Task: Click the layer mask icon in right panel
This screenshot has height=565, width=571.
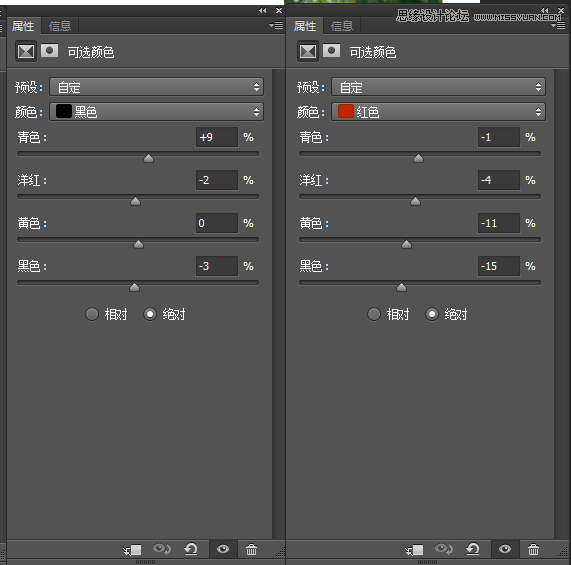Action: [x=331, y=51]
